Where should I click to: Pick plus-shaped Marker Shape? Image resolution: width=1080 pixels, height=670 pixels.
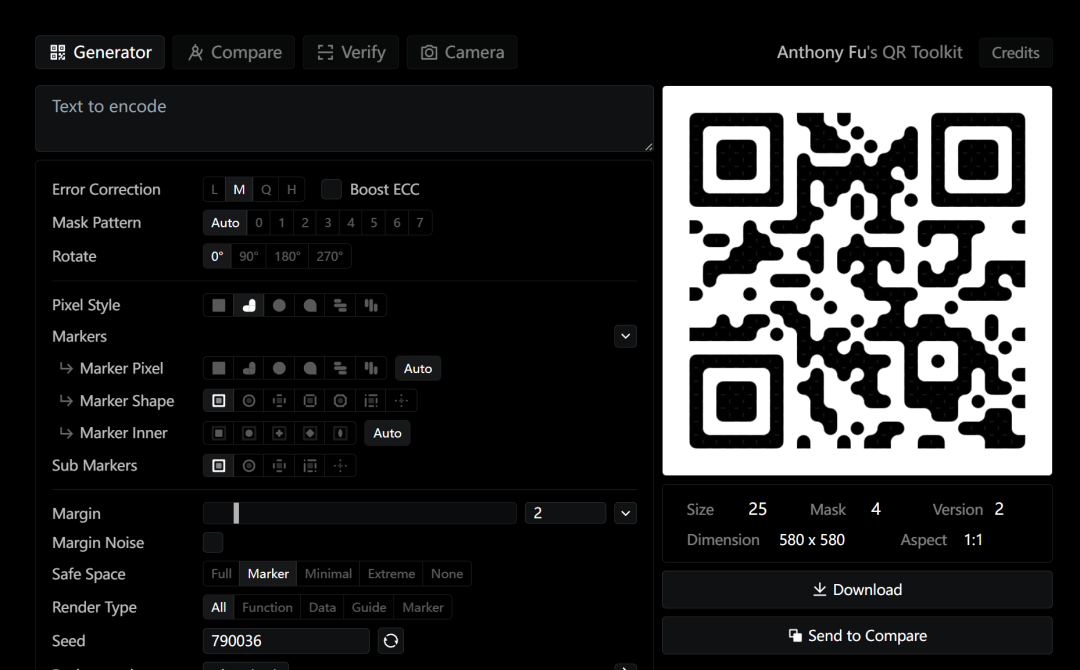(x=279, y=401)
